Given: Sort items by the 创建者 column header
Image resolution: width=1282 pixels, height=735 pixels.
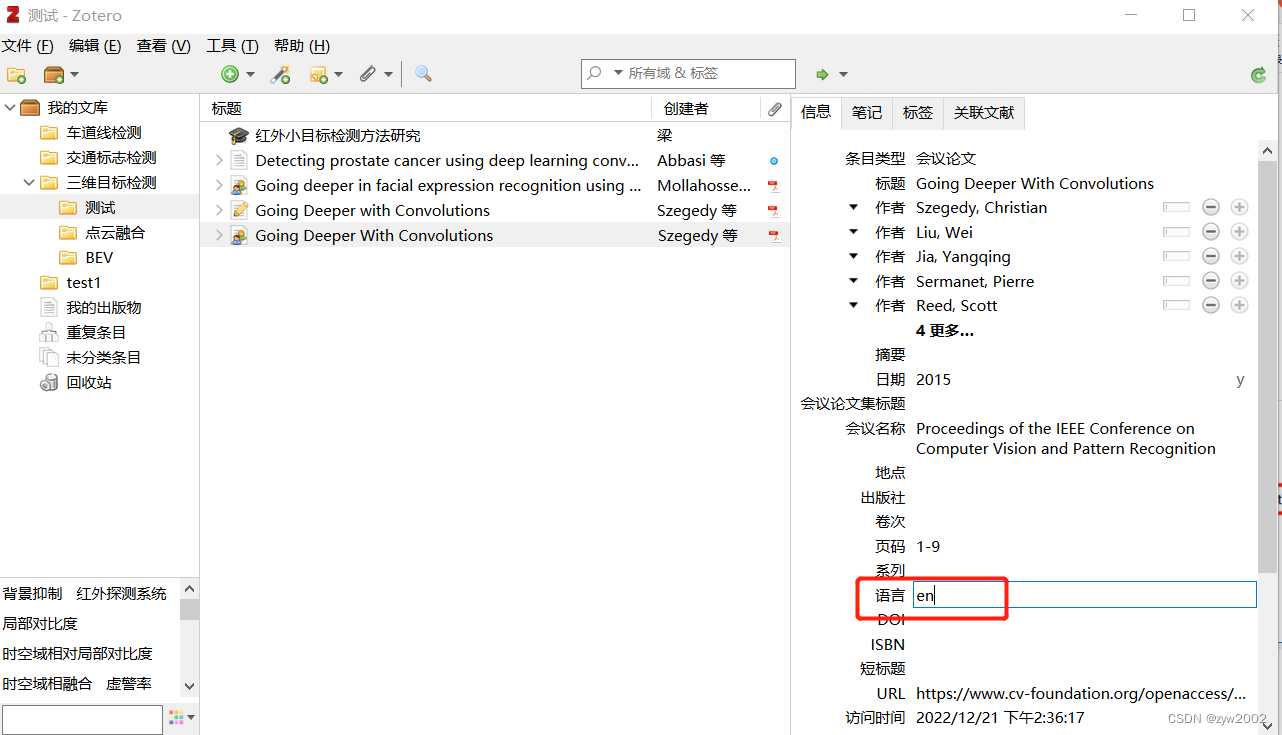Looking at the screenshot, I should [706, 109].
